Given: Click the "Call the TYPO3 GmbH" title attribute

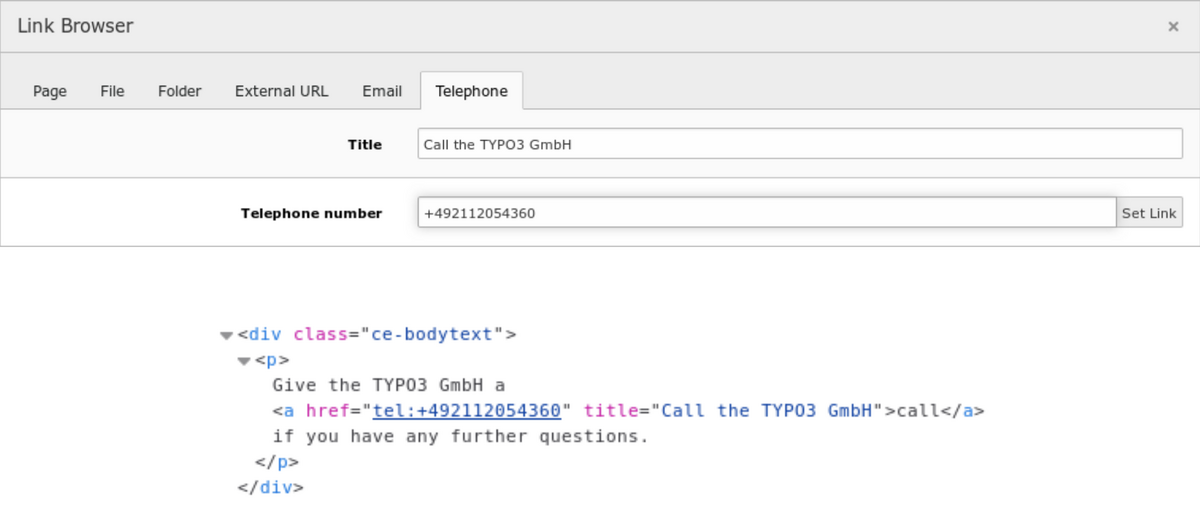Looking at the screenshot, I should click(x=768, y=411).
